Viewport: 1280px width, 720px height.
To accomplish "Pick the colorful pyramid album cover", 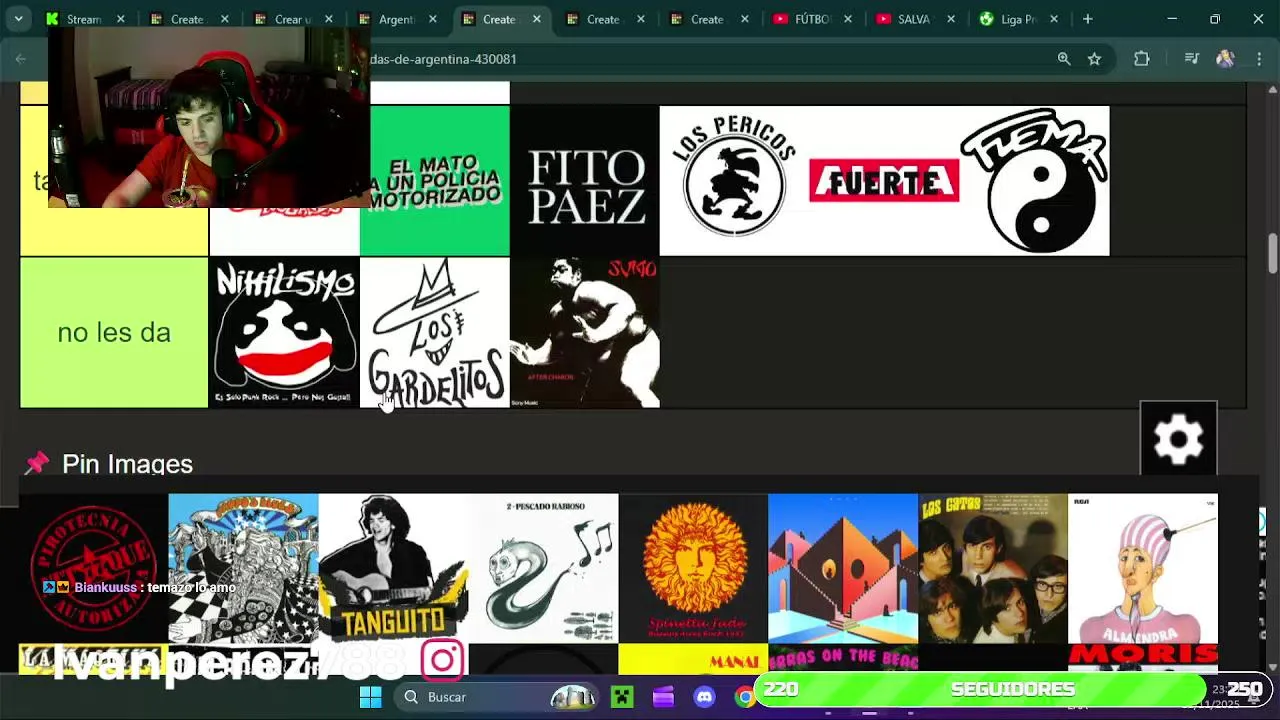I will coord(843,568).
